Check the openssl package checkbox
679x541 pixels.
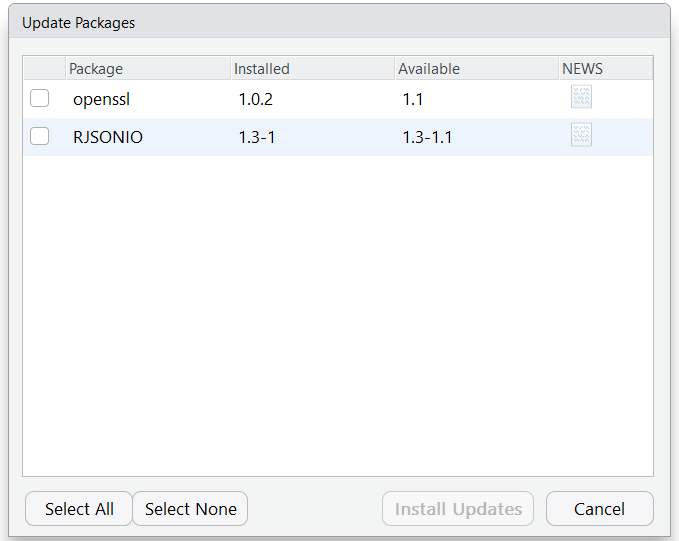40,98
